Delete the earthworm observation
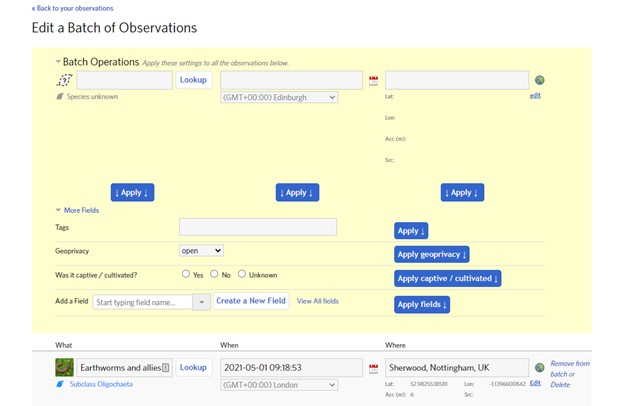Viewport: 624px width, 406px height. tap(560, 385)
